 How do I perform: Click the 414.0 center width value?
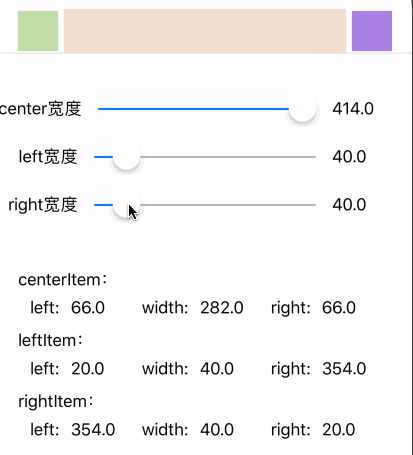(x=353, y=109)
